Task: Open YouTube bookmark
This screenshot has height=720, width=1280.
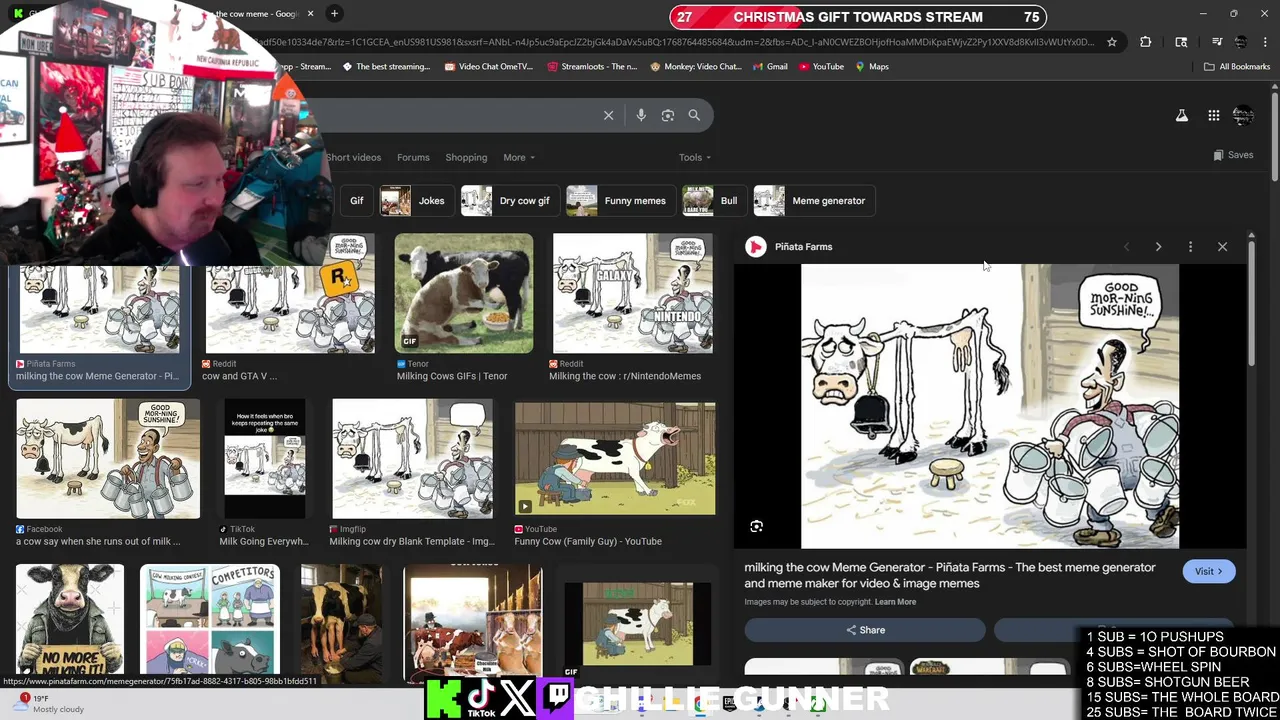Action: point(821,67)
